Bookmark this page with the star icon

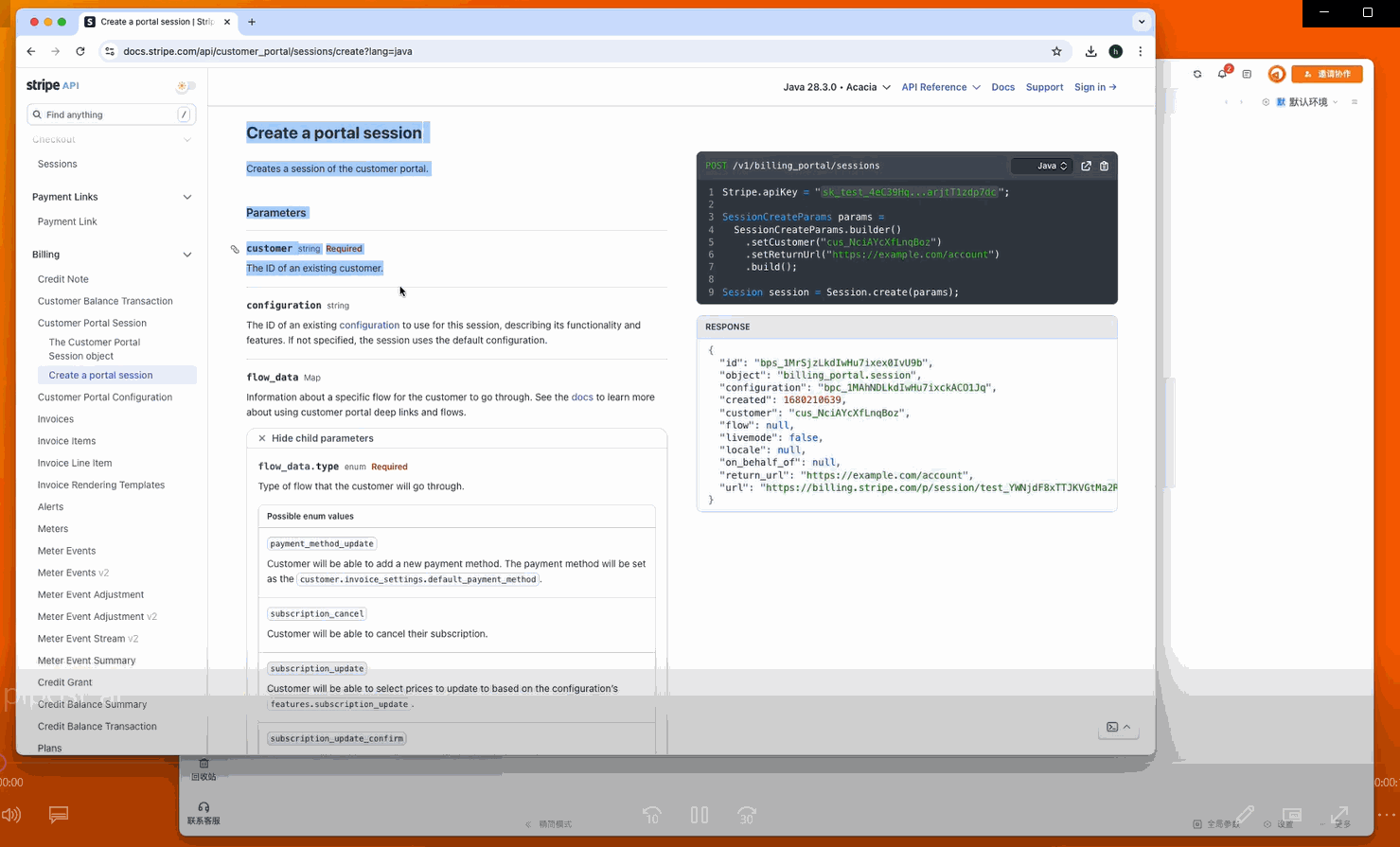coord(1056,51)
